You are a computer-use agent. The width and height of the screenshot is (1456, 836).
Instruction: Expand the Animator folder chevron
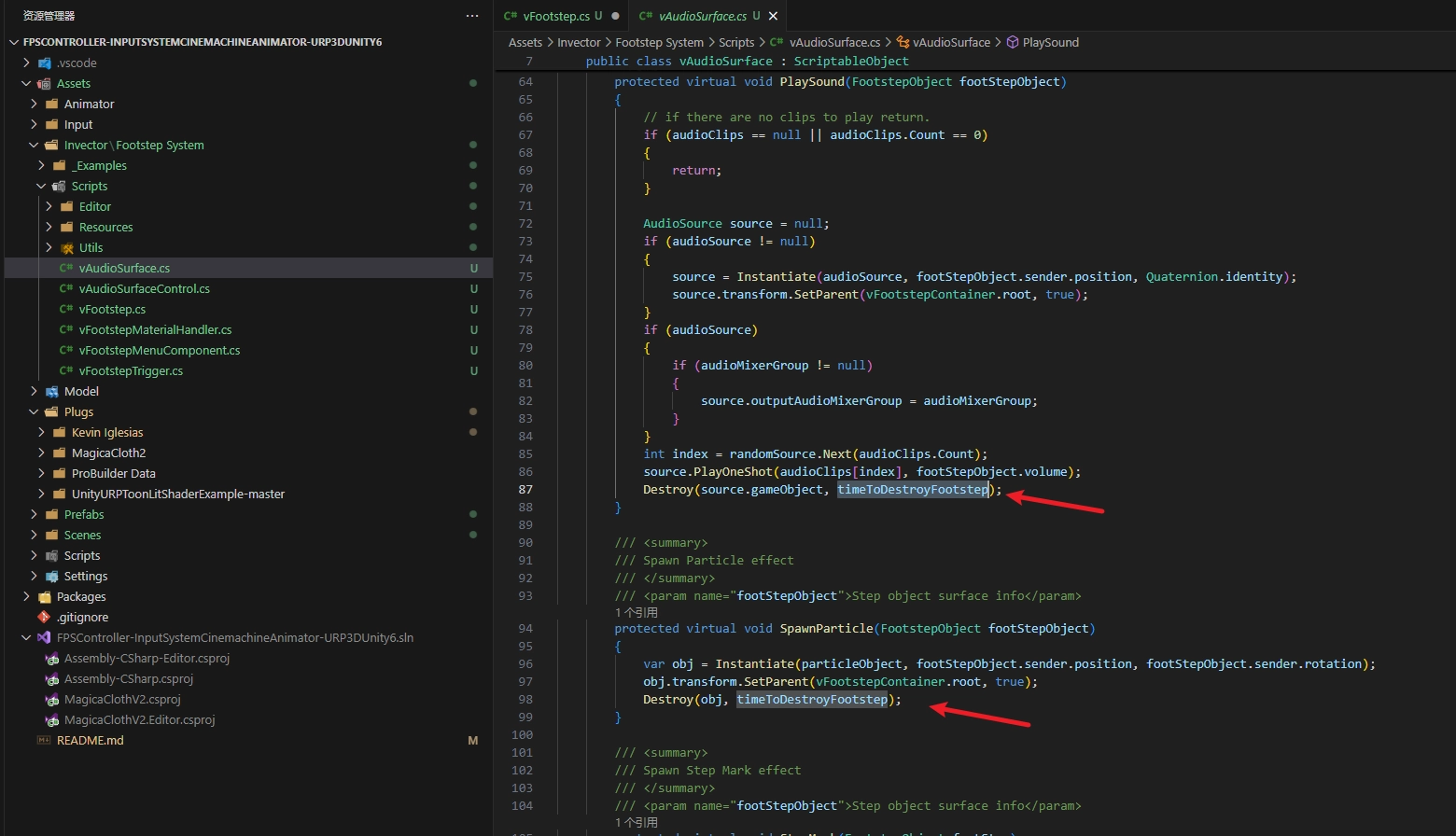(34, 104)
